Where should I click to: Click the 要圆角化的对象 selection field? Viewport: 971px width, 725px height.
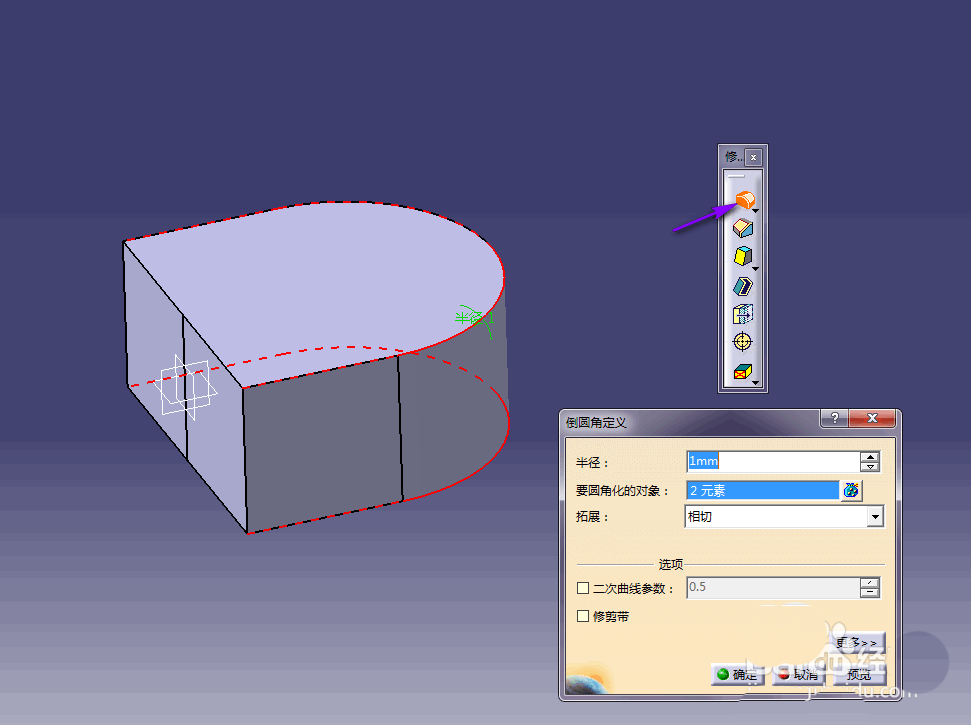click(x=762, y=490)
